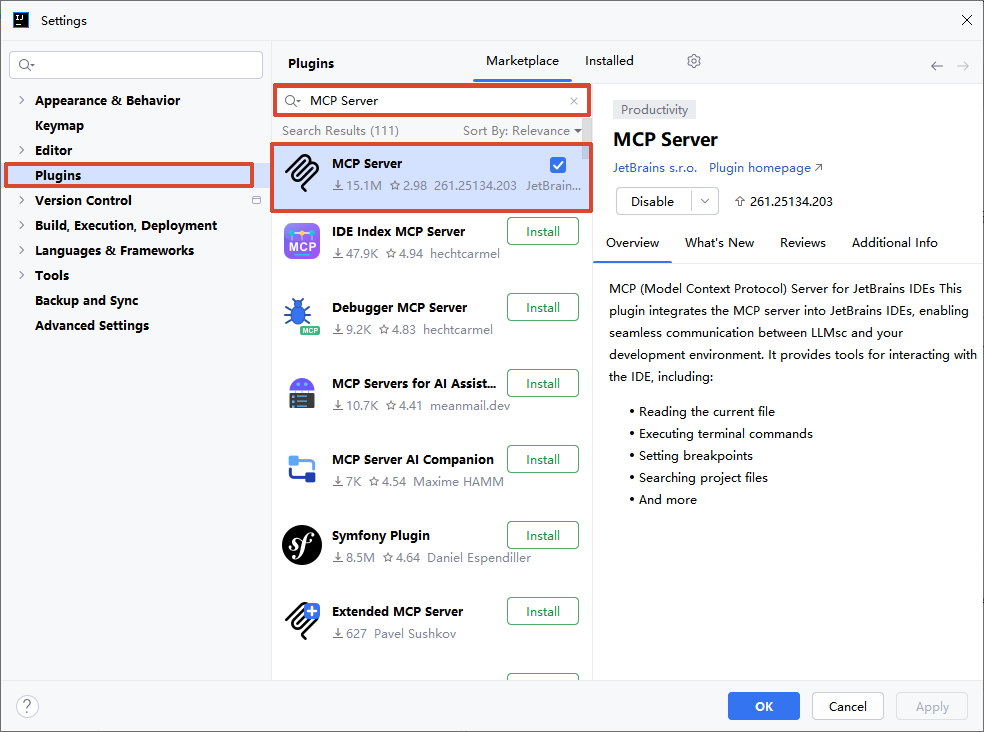Image resolution: width=984 pixels, height=732 pixels.
Task: Select Symfony Plugin title in results
Action: coord(380,536)
